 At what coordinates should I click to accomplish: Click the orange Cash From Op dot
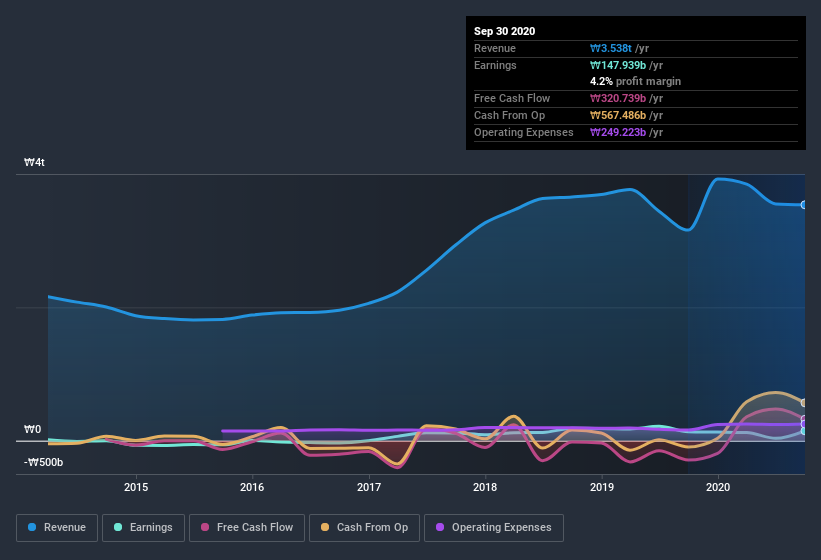click(x=325, y=527)
